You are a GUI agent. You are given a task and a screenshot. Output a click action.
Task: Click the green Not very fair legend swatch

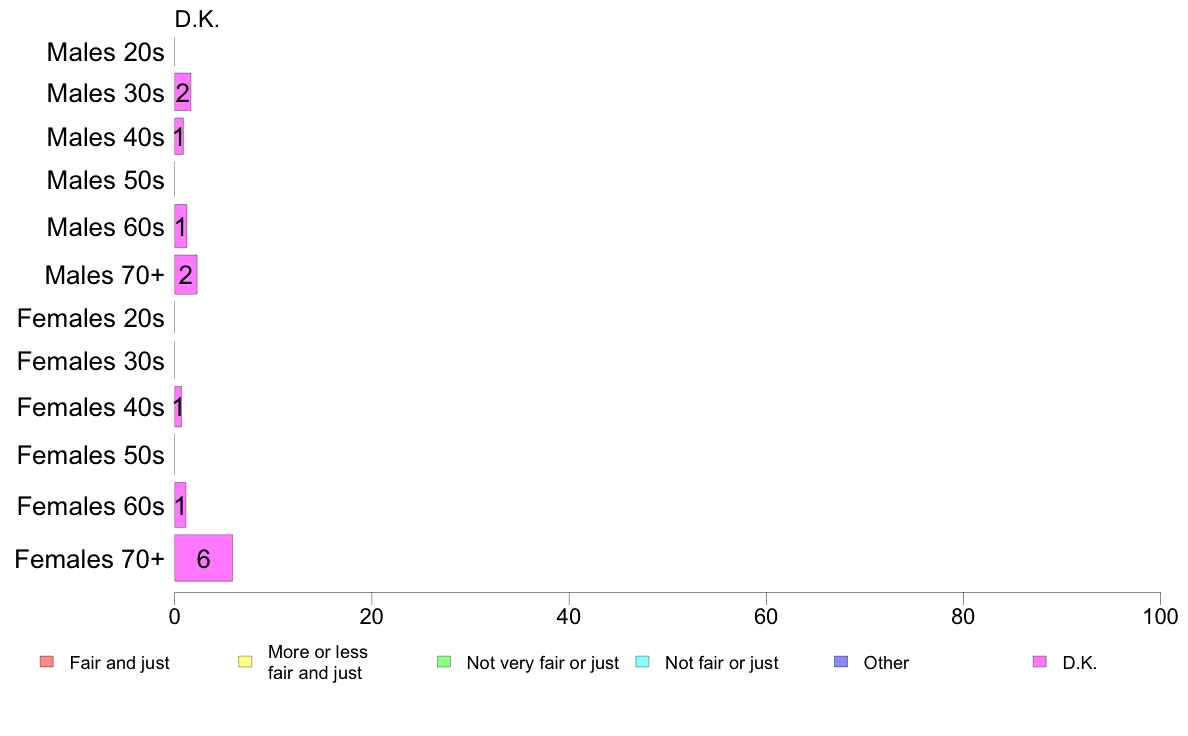point(444,662)
